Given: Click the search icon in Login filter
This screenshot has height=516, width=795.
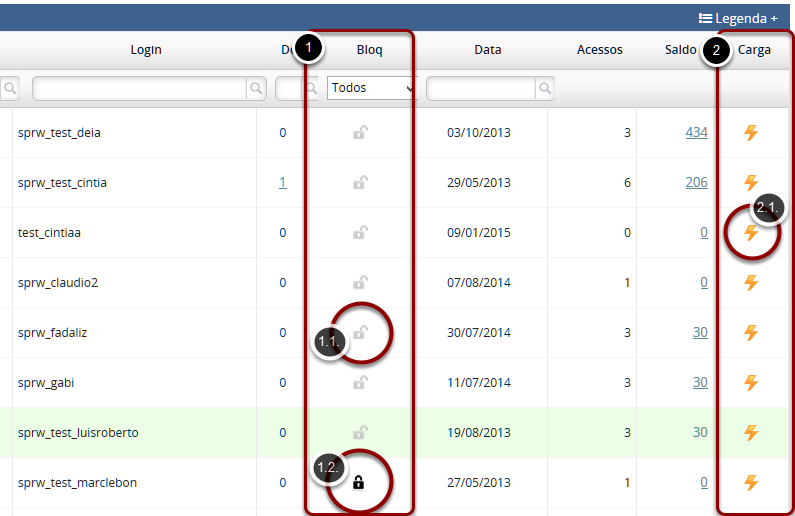Looking at the screenshot, I should [x=257, y=89].
